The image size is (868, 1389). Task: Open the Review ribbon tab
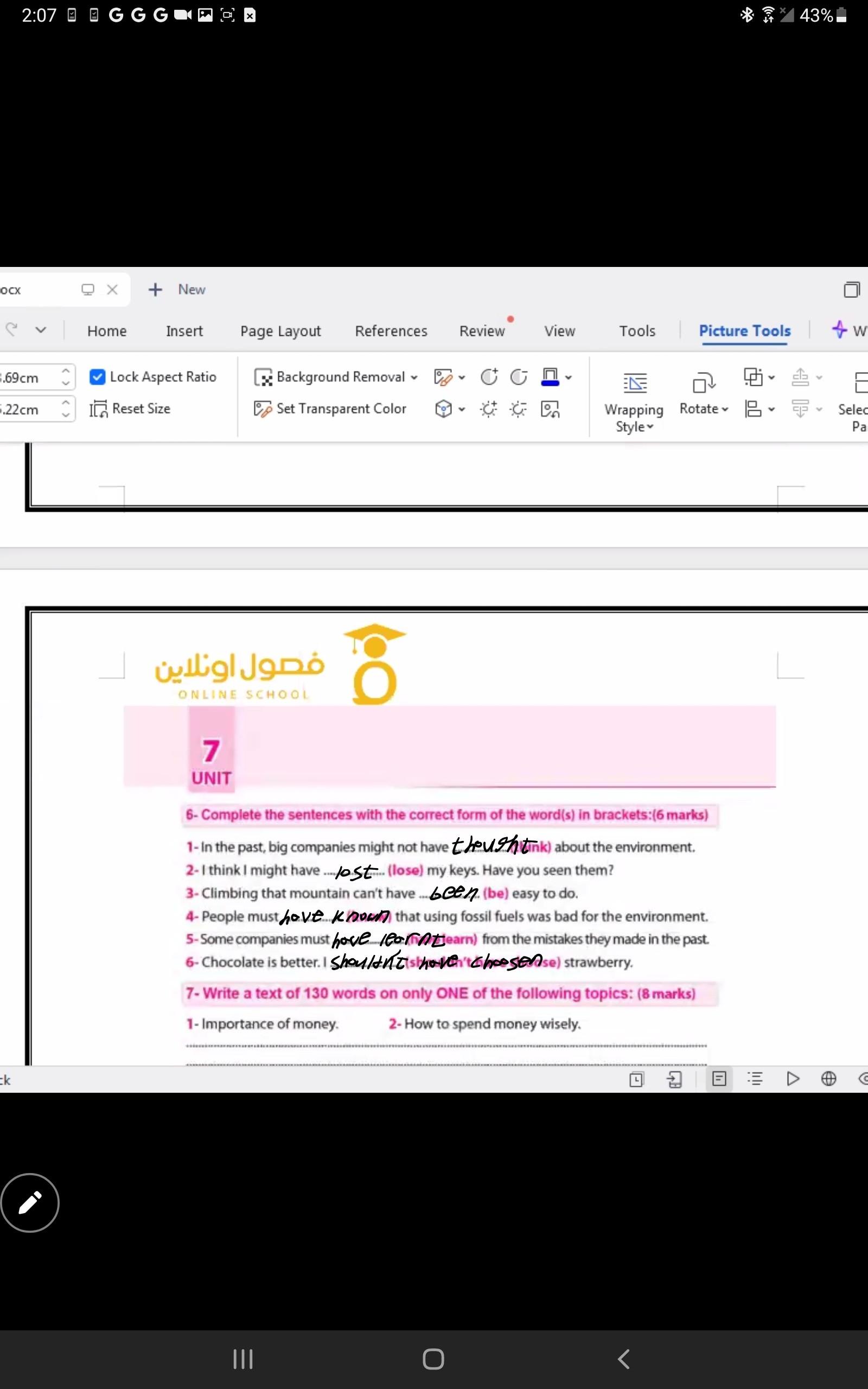(x=482, y=331)
